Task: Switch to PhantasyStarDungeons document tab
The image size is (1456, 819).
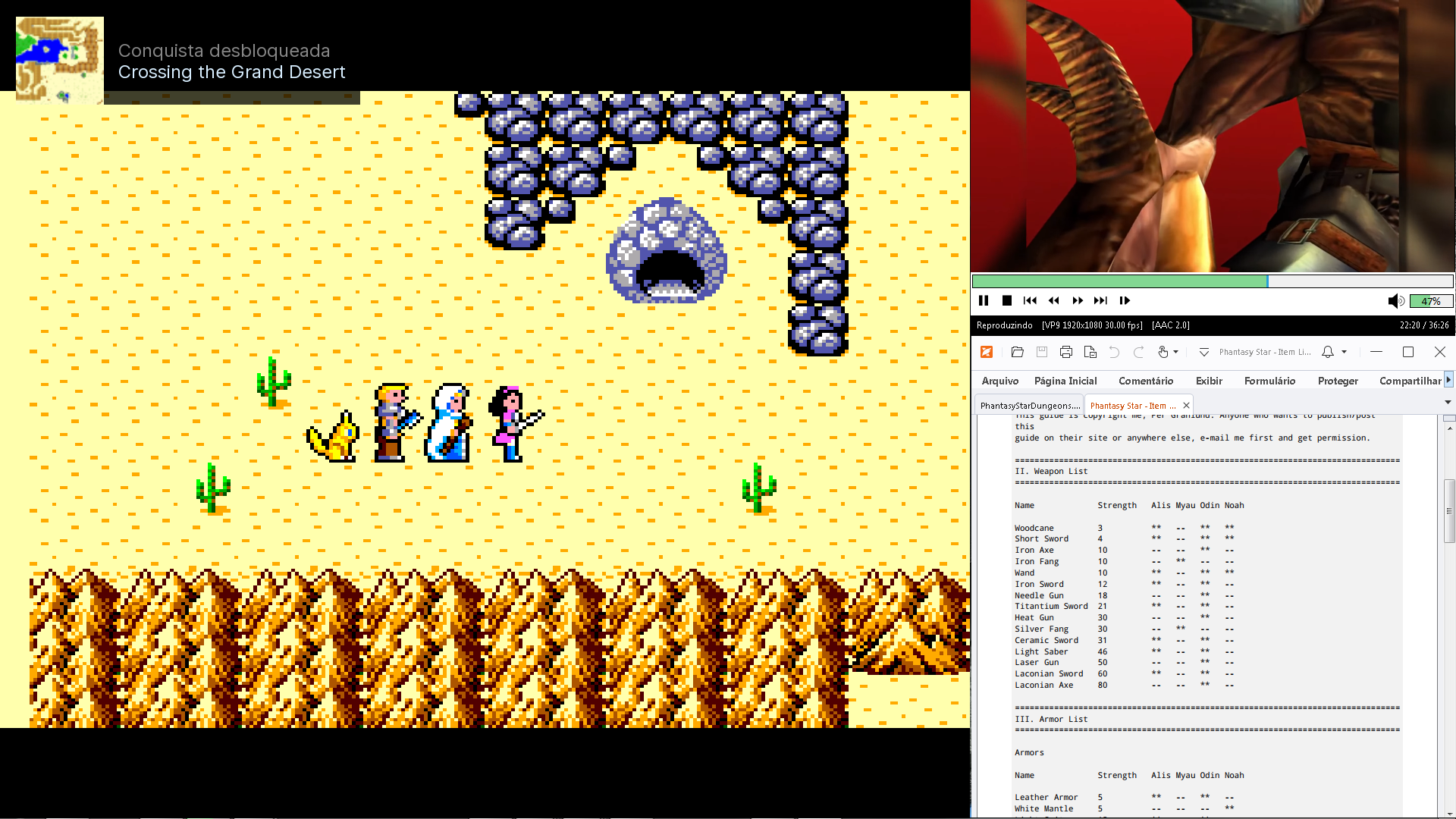Action: click(x=1029, y=406)
